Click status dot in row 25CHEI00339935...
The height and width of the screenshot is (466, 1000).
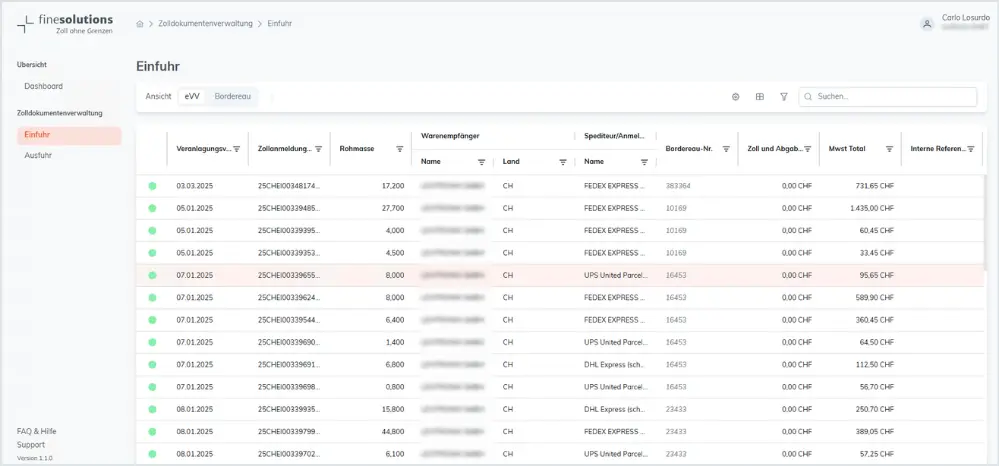152,409
